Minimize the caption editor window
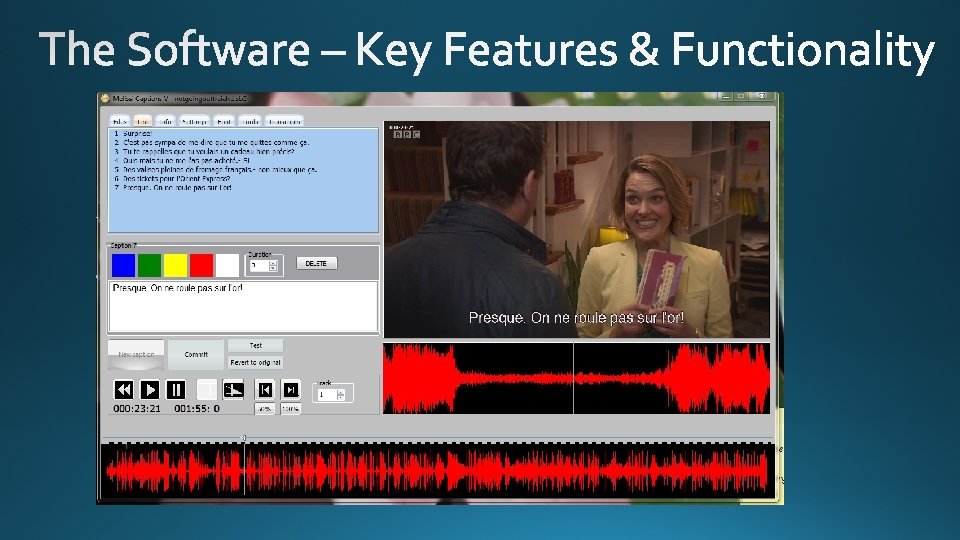Image resolution: width=960 pixels, height=540 pixels. [726, 97]
